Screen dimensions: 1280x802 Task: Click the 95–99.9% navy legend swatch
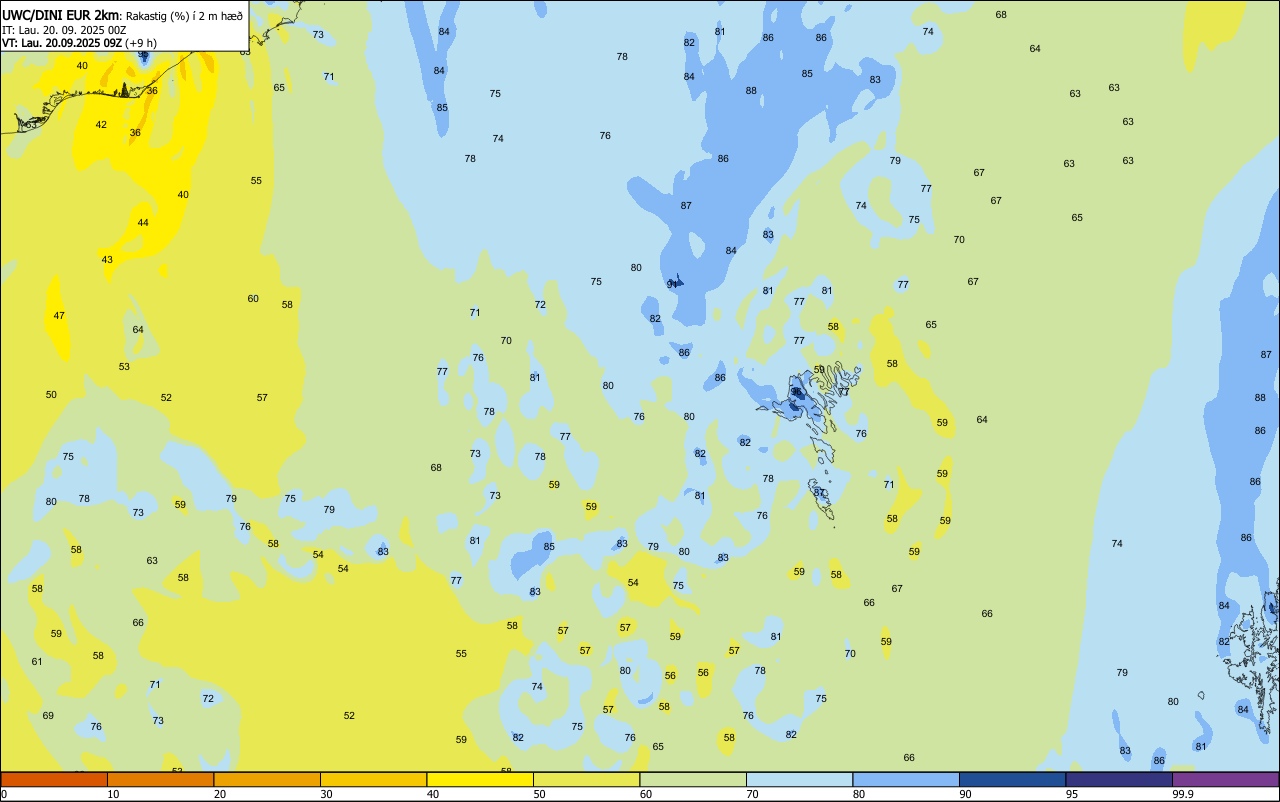tap(1119, 779)
